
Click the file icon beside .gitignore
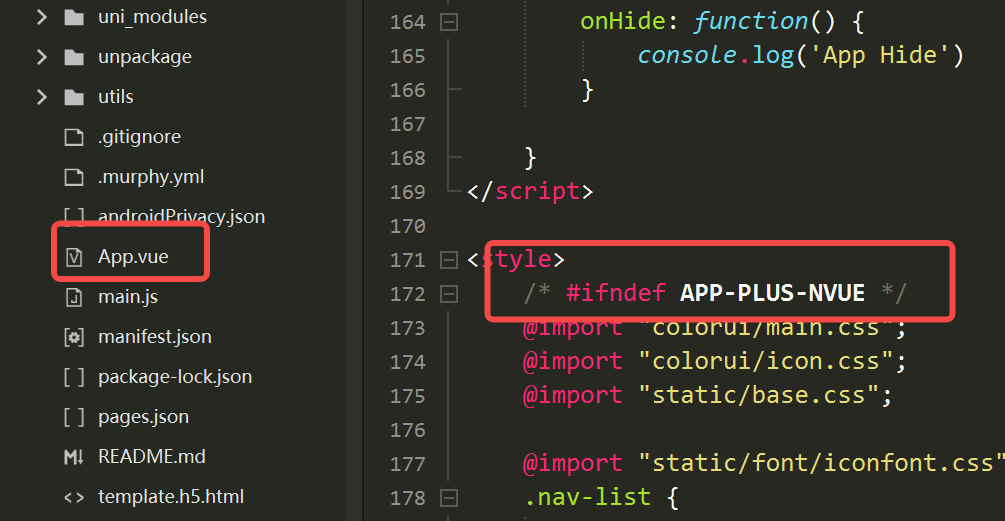click(73, 137)
